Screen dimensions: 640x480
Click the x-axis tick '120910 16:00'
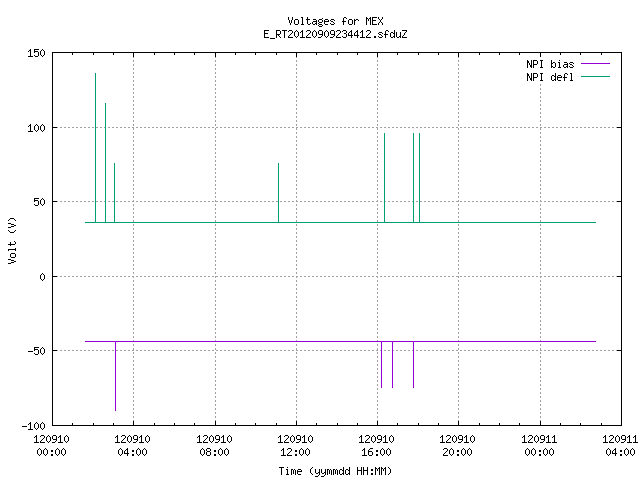376,446
